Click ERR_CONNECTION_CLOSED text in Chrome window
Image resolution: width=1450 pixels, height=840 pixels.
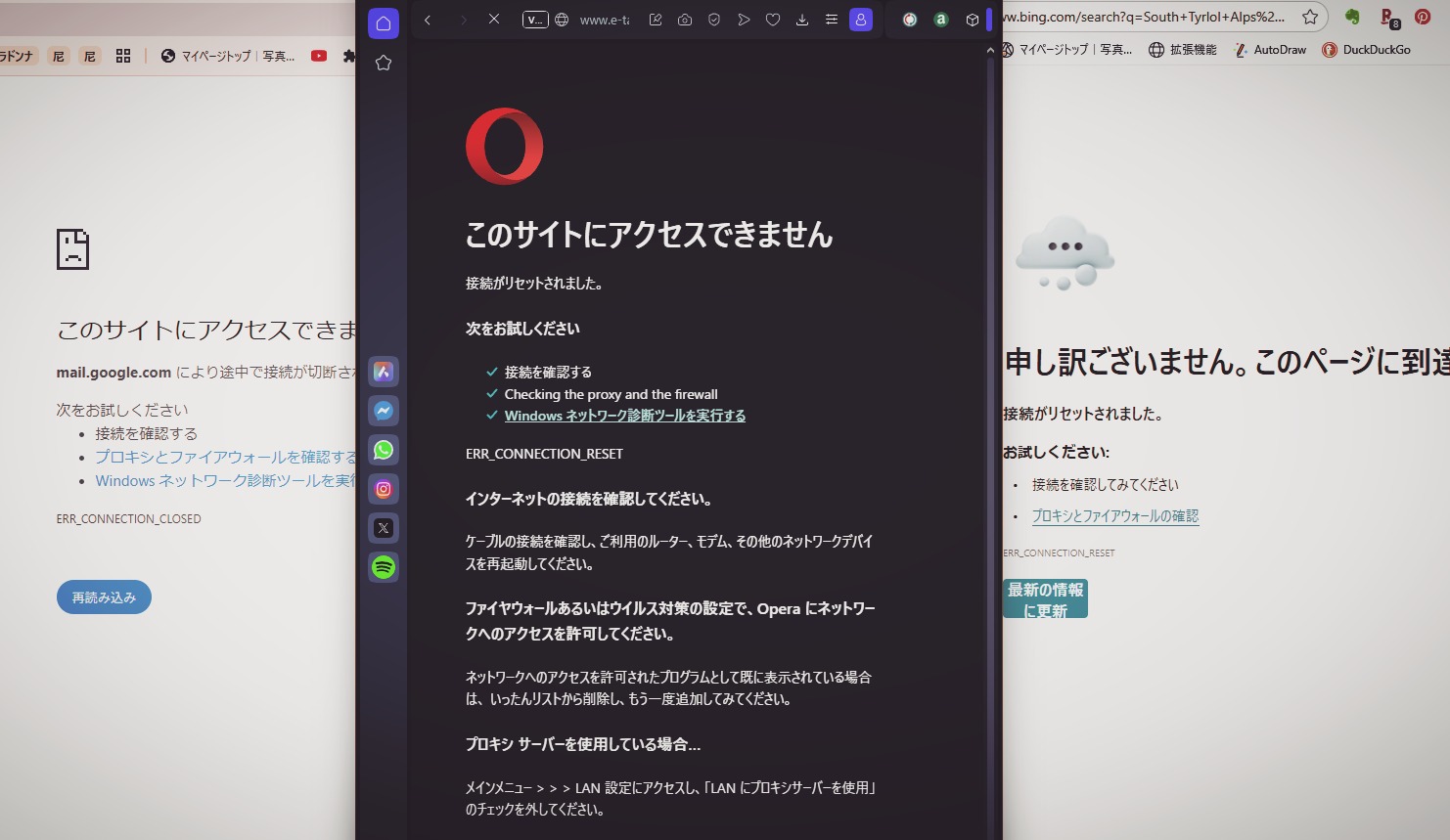coord(128,519)
